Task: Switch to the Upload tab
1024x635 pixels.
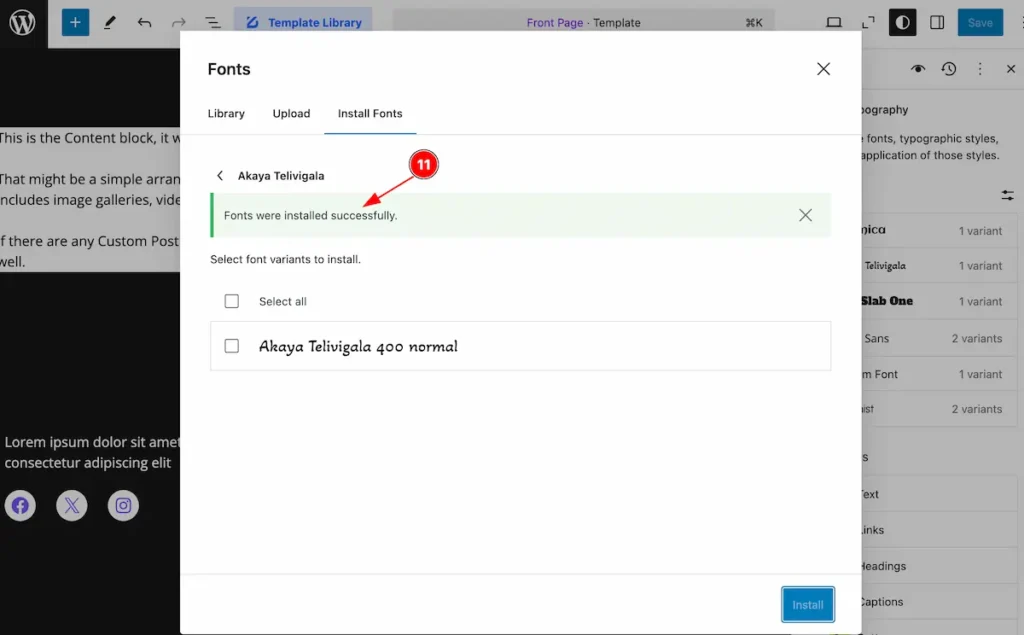Action: [291, 114]
